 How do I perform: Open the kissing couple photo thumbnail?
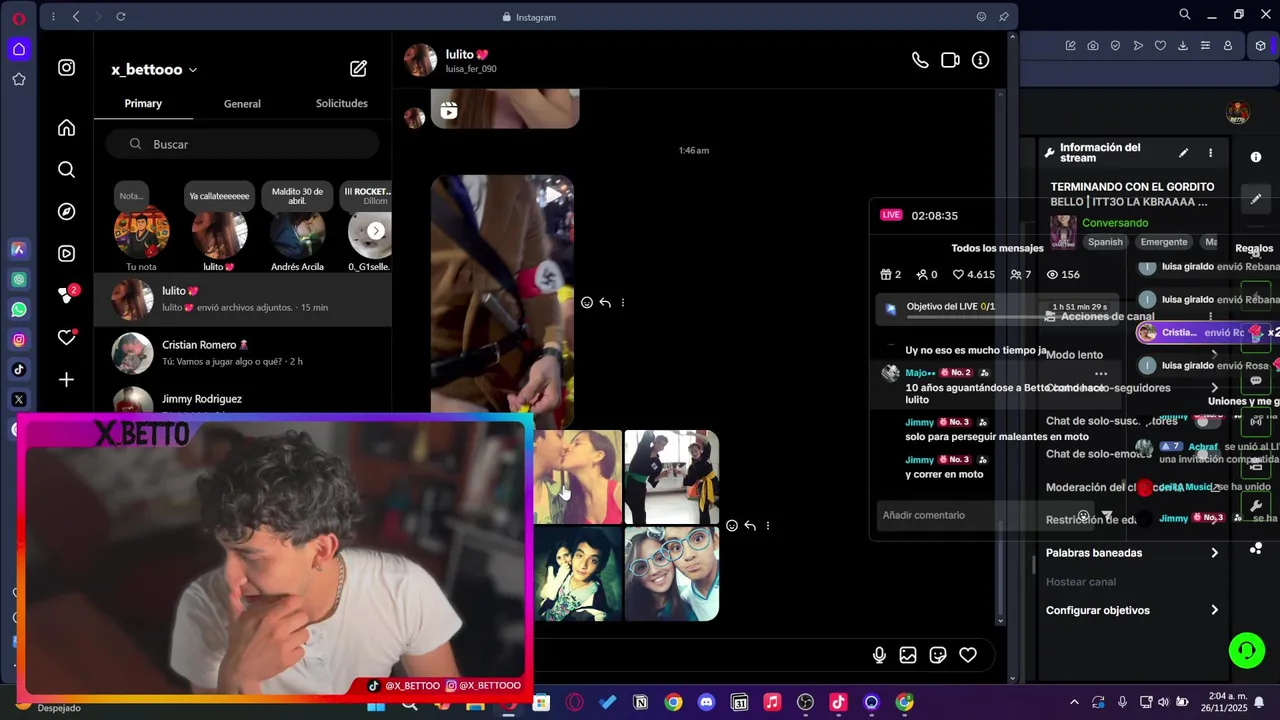pos(578,477)
